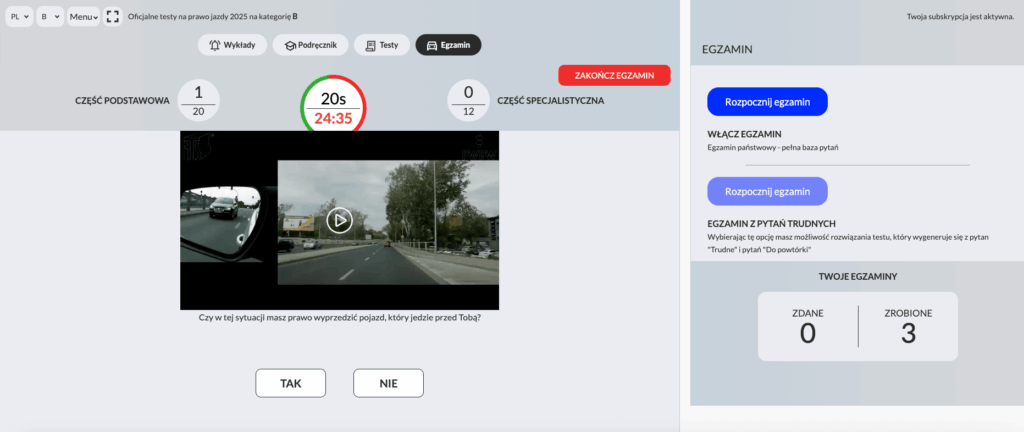
Task: Switch to the Wykłady tab
Action: [232, 45]
